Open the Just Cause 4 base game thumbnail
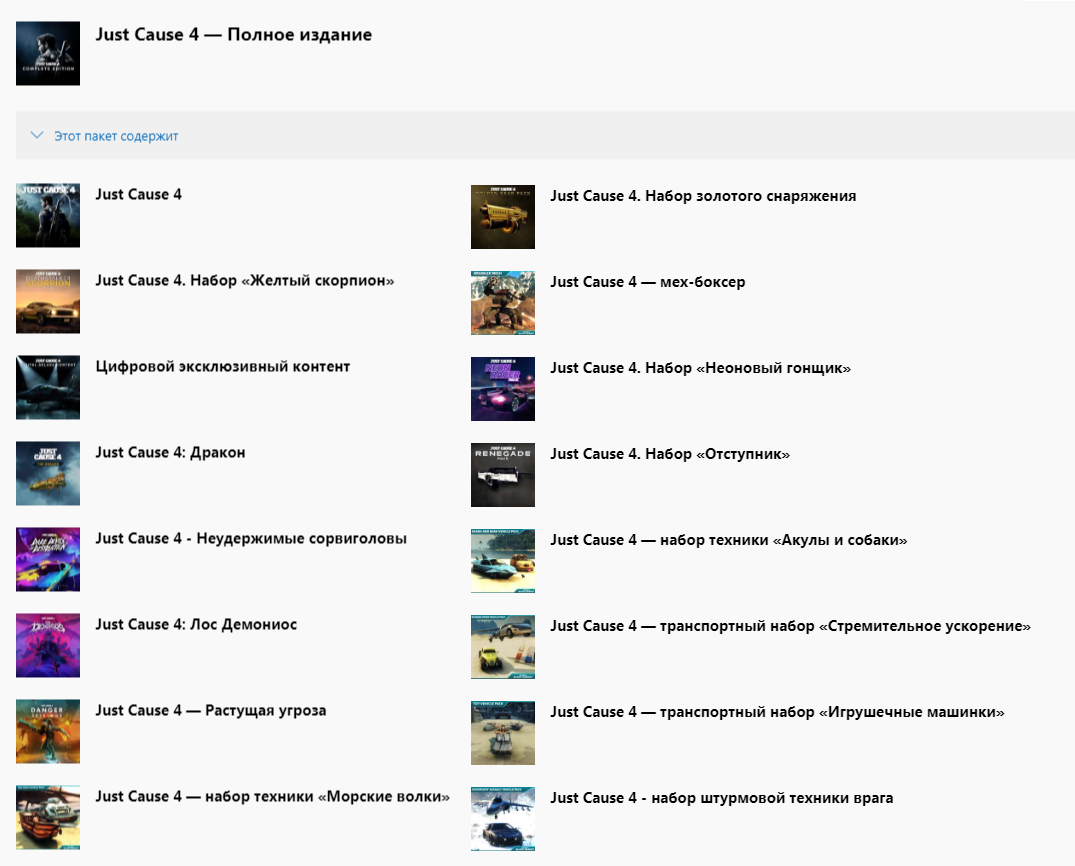Viewport: 1075px width, 866px height. [x=48, y=215]
